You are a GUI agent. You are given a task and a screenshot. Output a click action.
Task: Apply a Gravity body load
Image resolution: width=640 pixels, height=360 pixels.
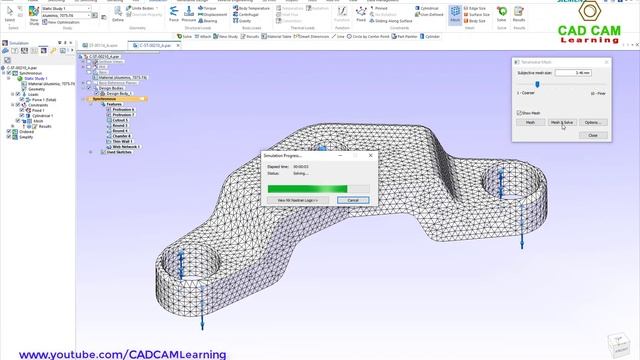(x=242, y=21)
